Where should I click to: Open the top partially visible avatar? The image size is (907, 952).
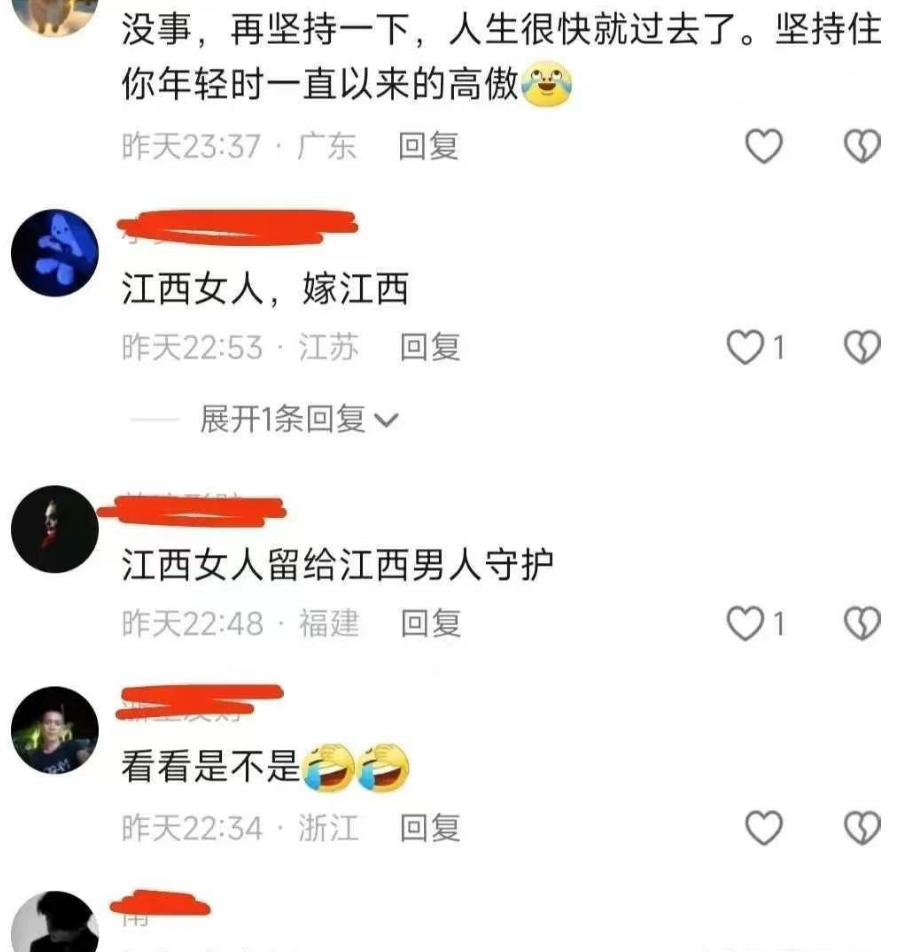(55, 18)
